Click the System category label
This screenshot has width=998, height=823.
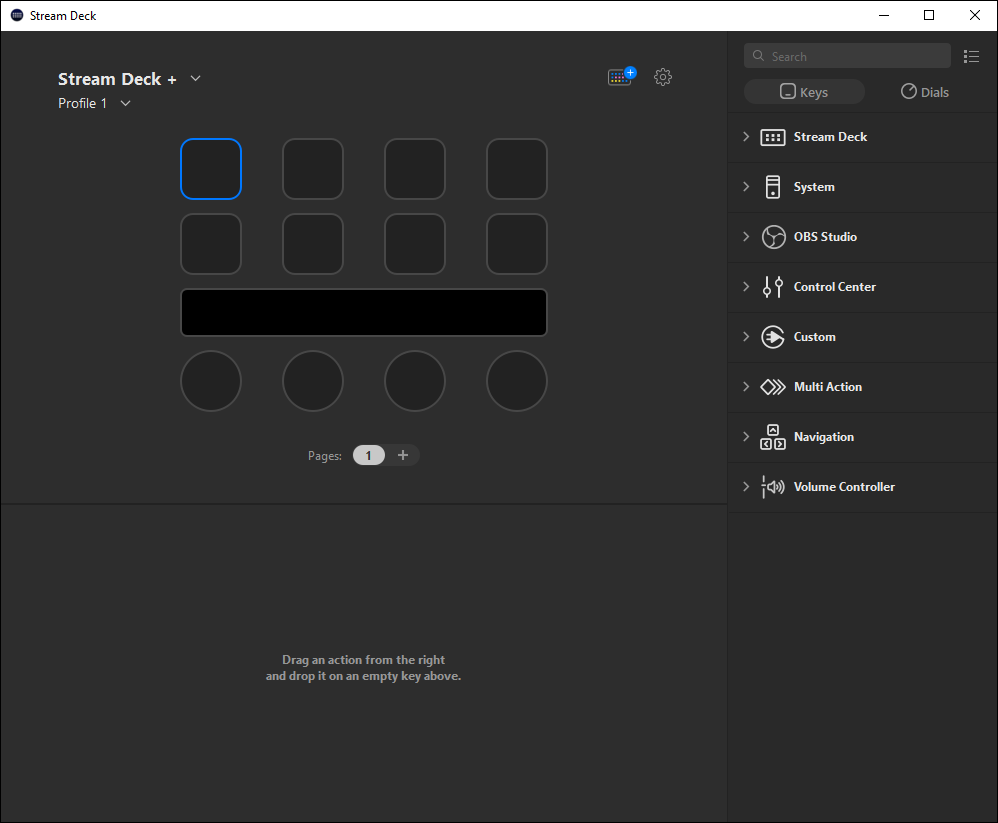814,187
